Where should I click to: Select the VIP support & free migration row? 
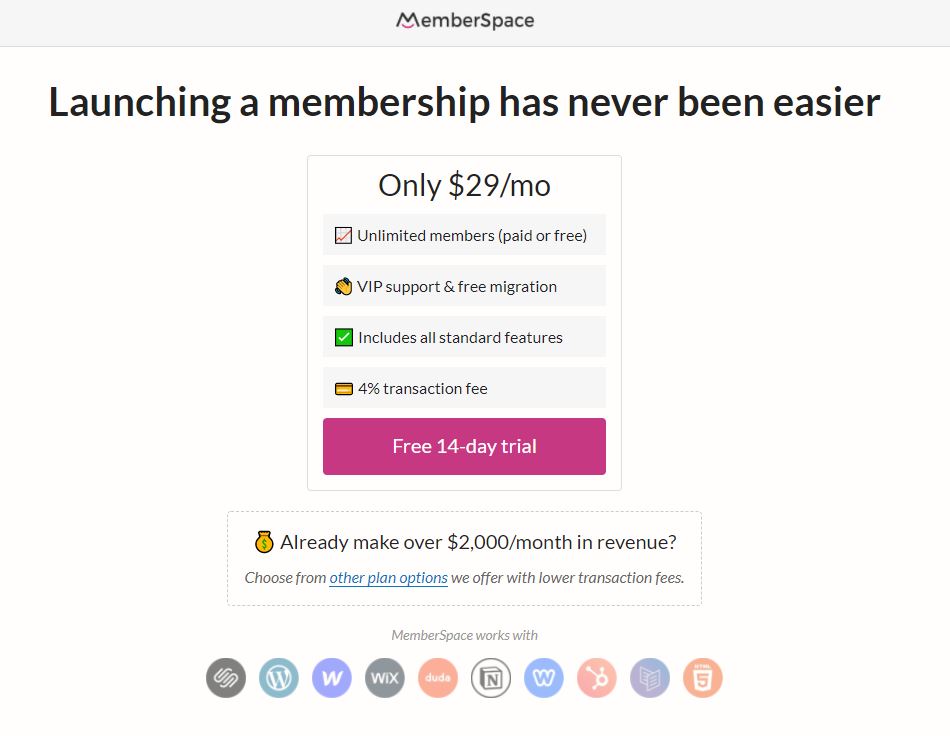tap(464, 286)
